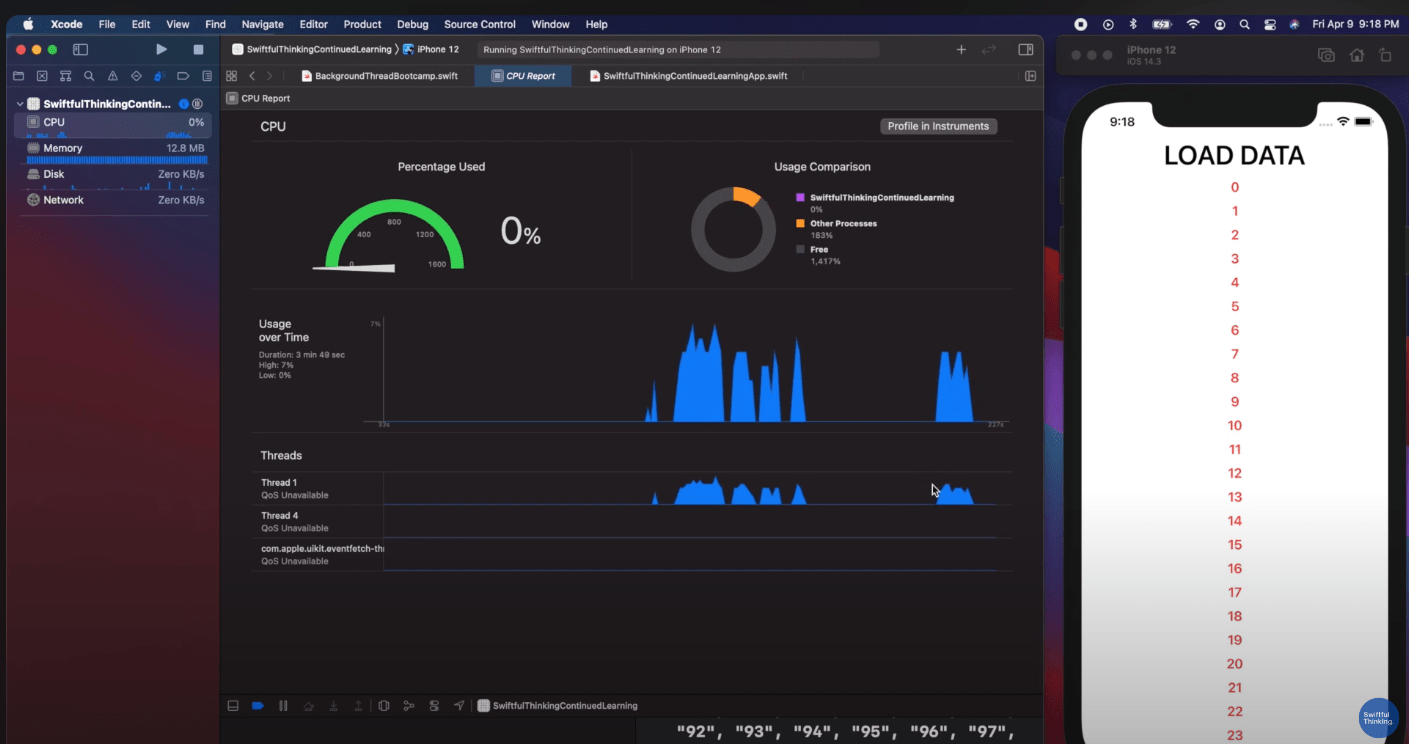Screen dimensions: 1409x744
Task: Collapse the SwiftfulThinkingContin... process tree
Action: [20, 104]
